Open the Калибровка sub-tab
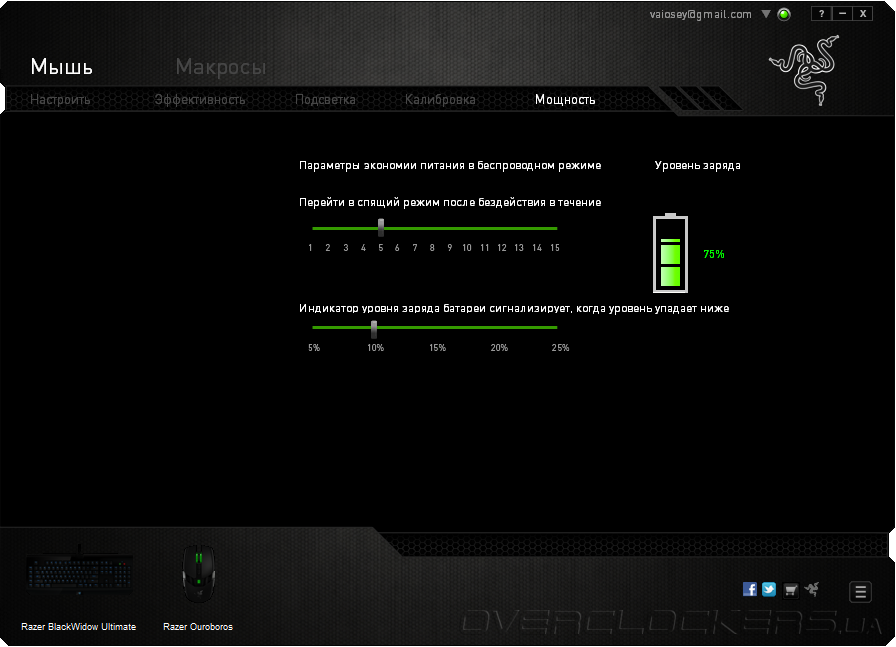This screenshot has width=896, height=647. click(x=440, y=99)
